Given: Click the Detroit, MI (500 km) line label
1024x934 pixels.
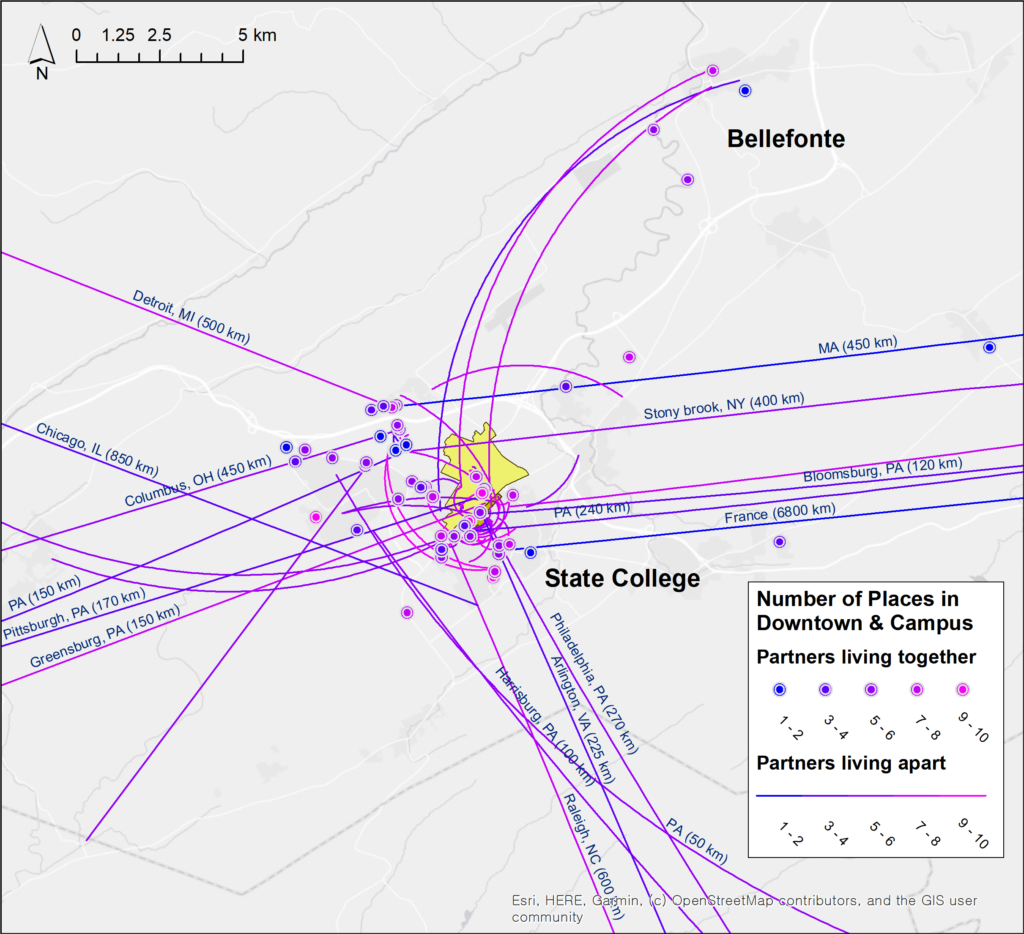Looking at the screenshot, I should [x=190, y=315].
